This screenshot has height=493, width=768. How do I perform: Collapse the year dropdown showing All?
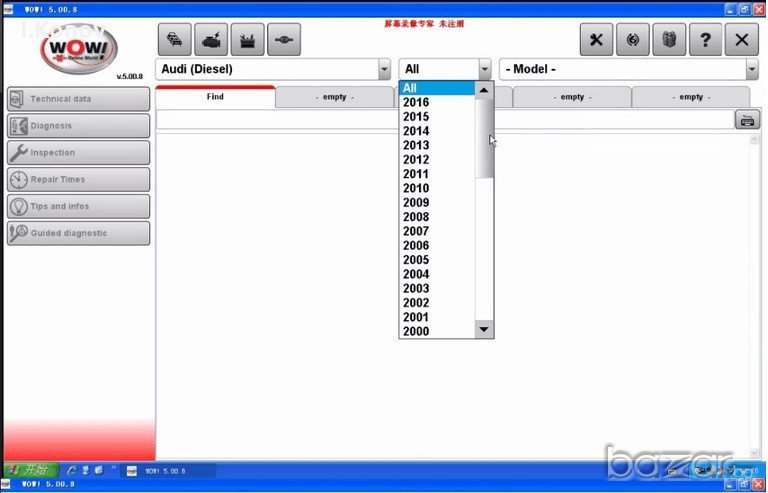[485, 69]
